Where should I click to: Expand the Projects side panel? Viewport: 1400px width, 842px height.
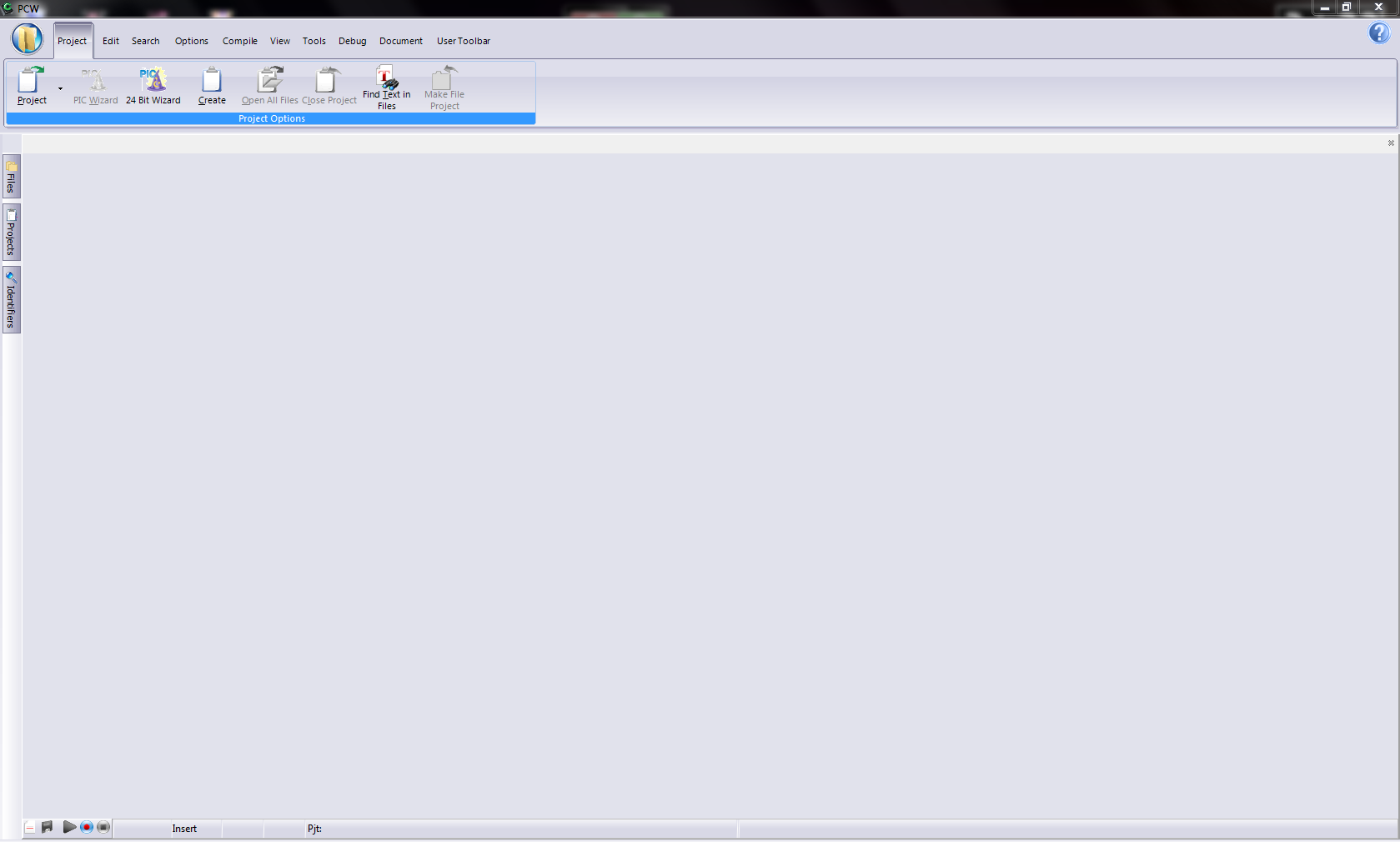(12, 233)
